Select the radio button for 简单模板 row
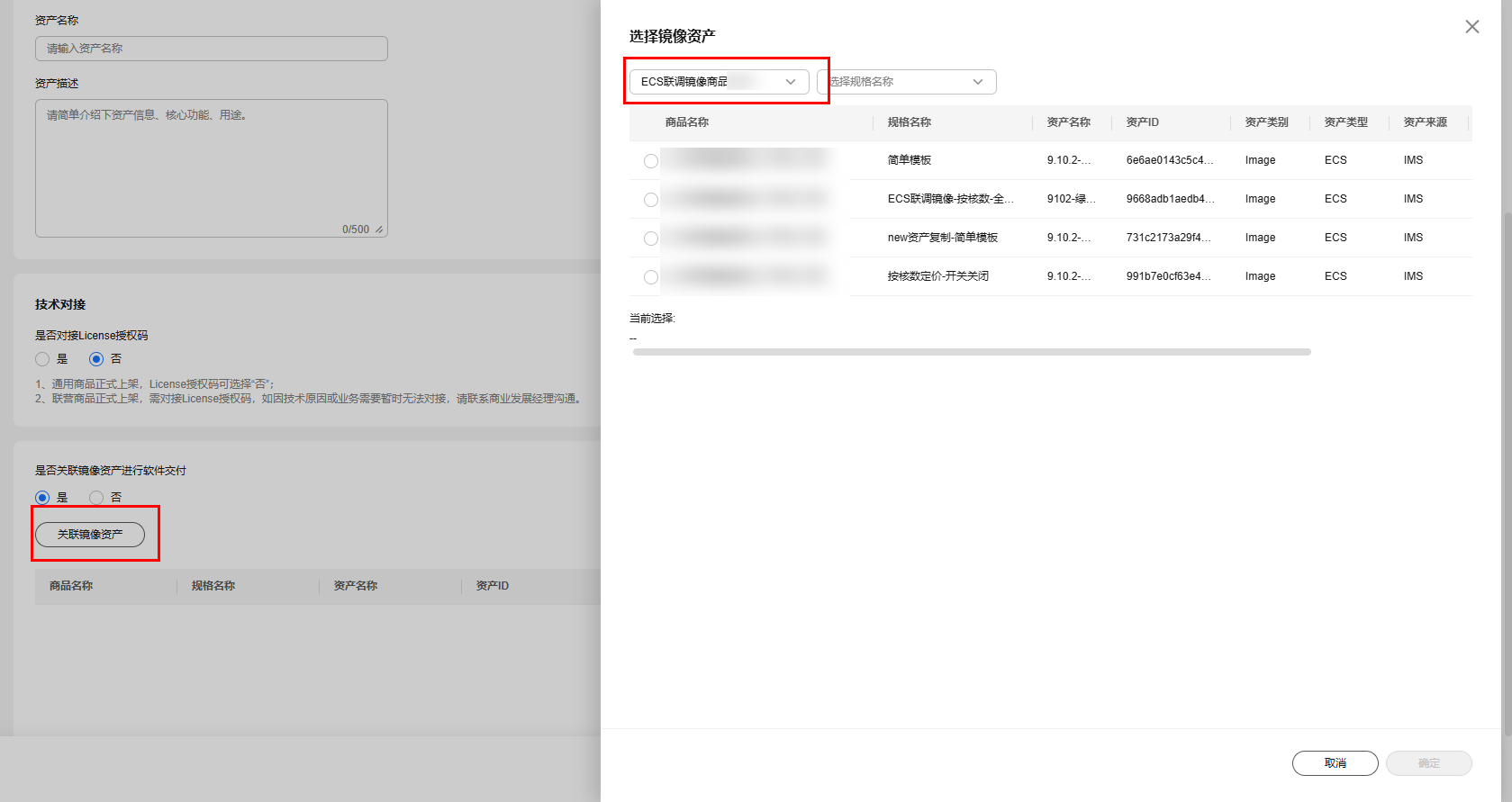The image size is (1512, 802). (x=651, y=161)
